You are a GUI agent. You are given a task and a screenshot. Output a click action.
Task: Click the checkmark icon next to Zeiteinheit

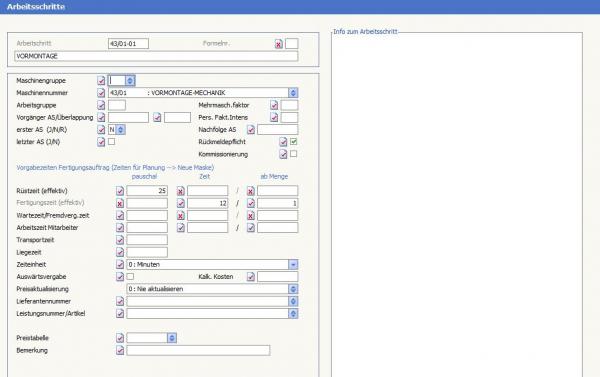tap(120, 264)
